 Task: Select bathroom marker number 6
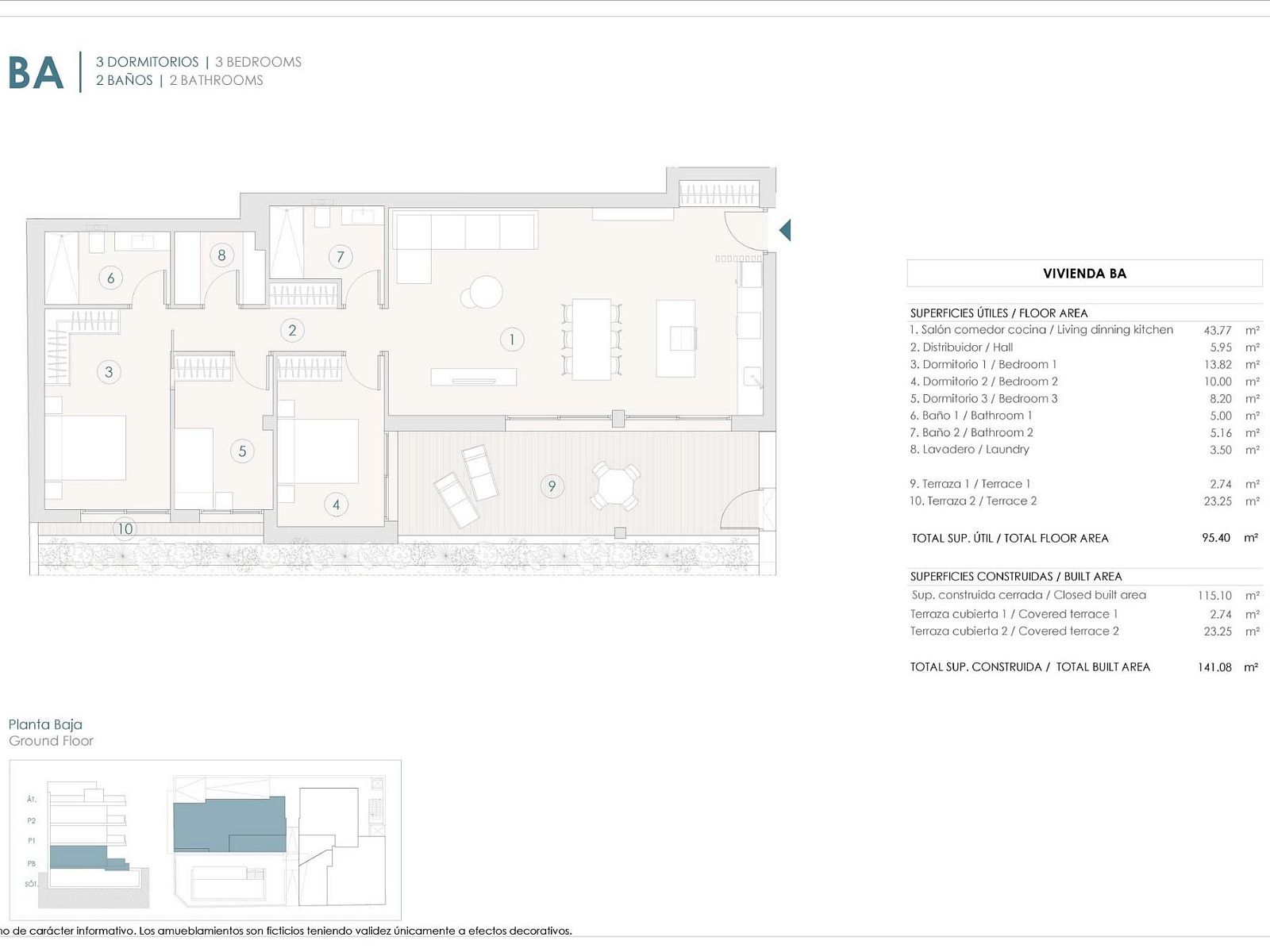110,278
